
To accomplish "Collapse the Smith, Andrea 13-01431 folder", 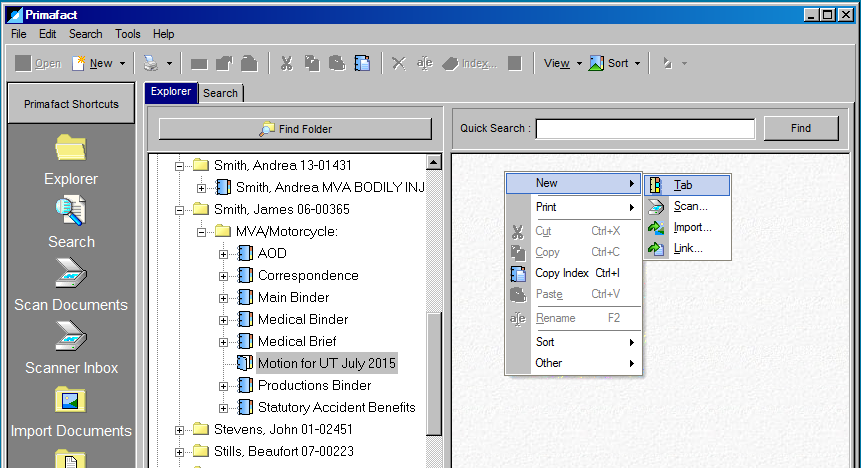I will tap(180, 166).
